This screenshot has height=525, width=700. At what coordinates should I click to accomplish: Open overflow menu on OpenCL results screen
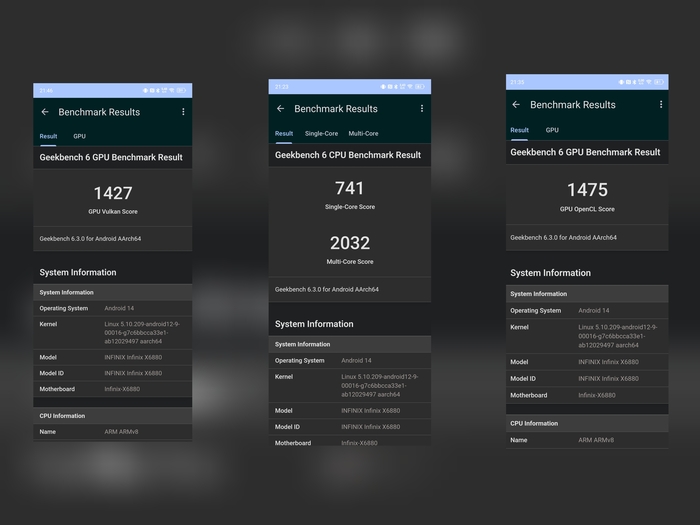click(x=661, y=104)
